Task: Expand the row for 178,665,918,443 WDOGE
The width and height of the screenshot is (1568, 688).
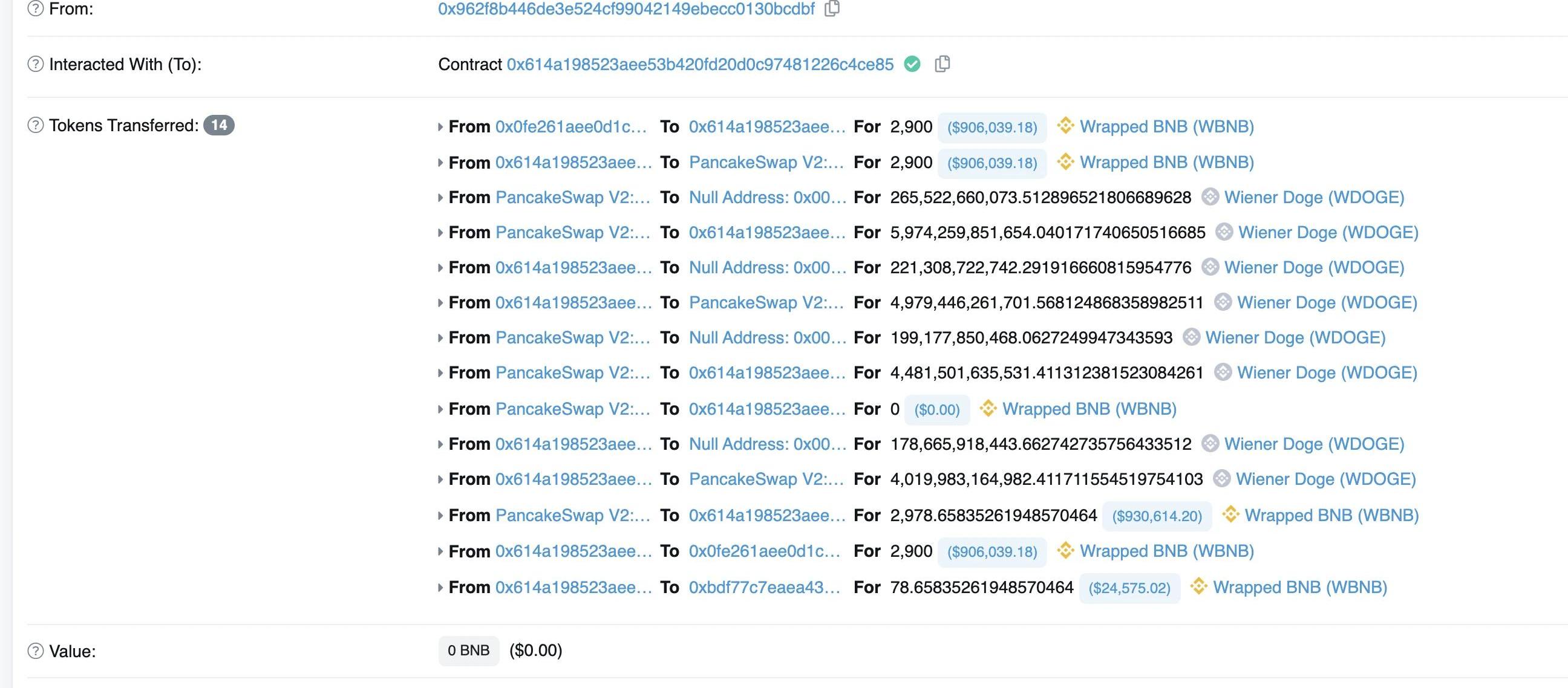Action: 440,444
